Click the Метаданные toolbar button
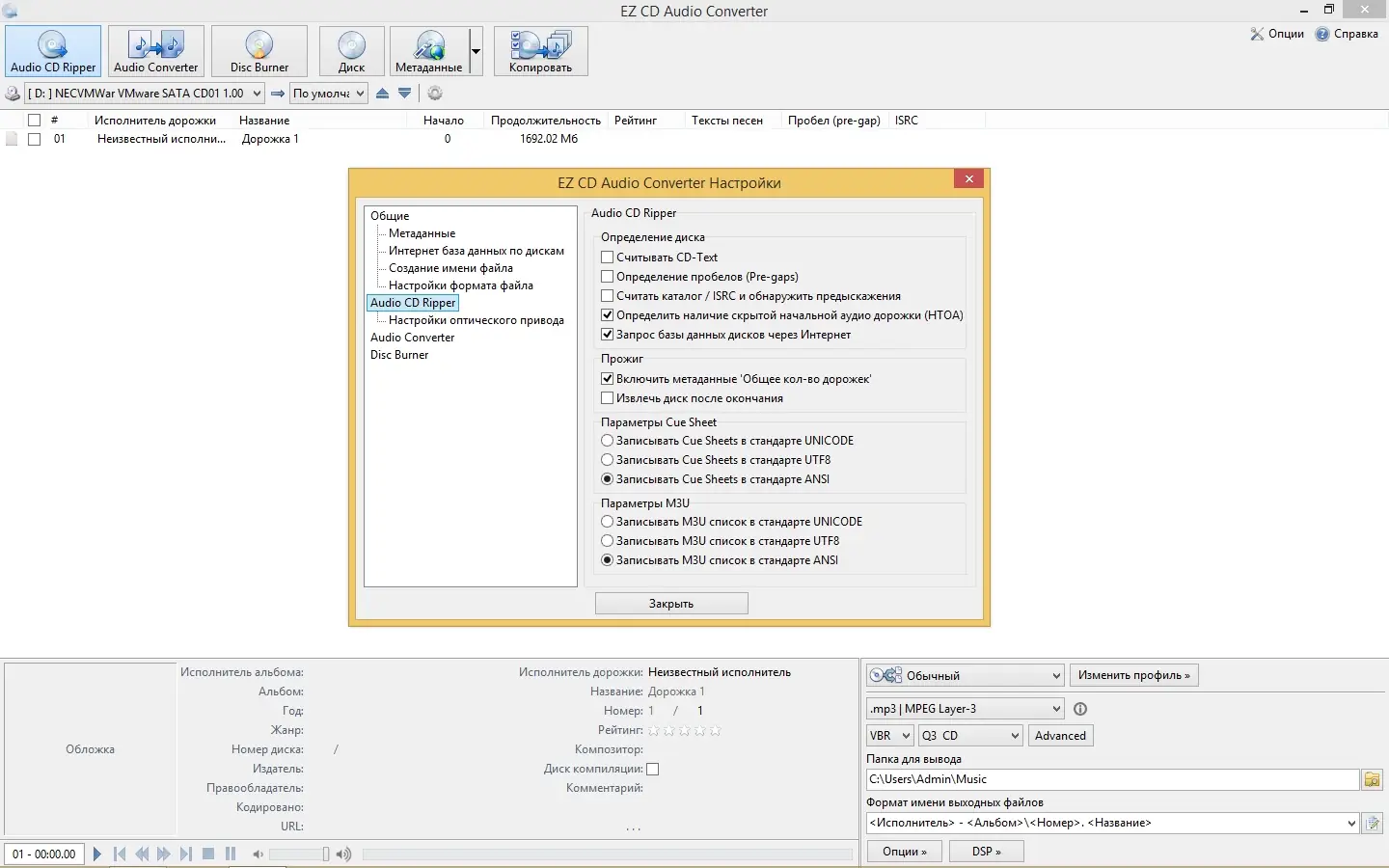The image size is (1389, 868). tap(429, 51)
